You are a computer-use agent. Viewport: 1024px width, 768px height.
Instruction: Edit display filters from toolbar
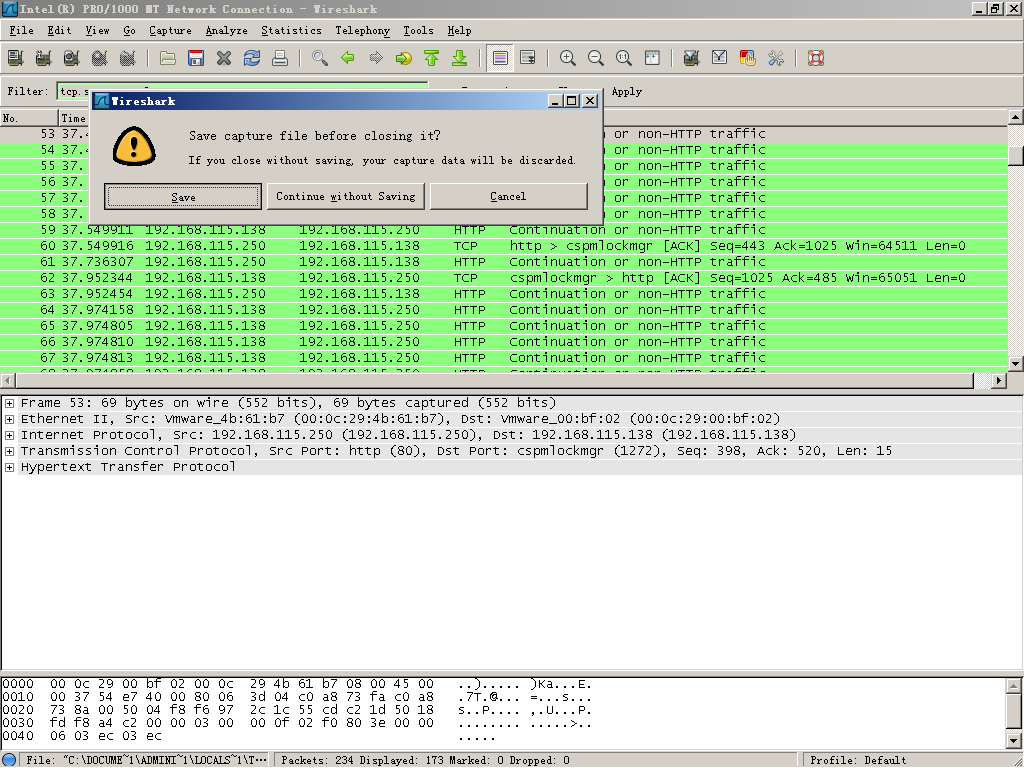(720, 58)
